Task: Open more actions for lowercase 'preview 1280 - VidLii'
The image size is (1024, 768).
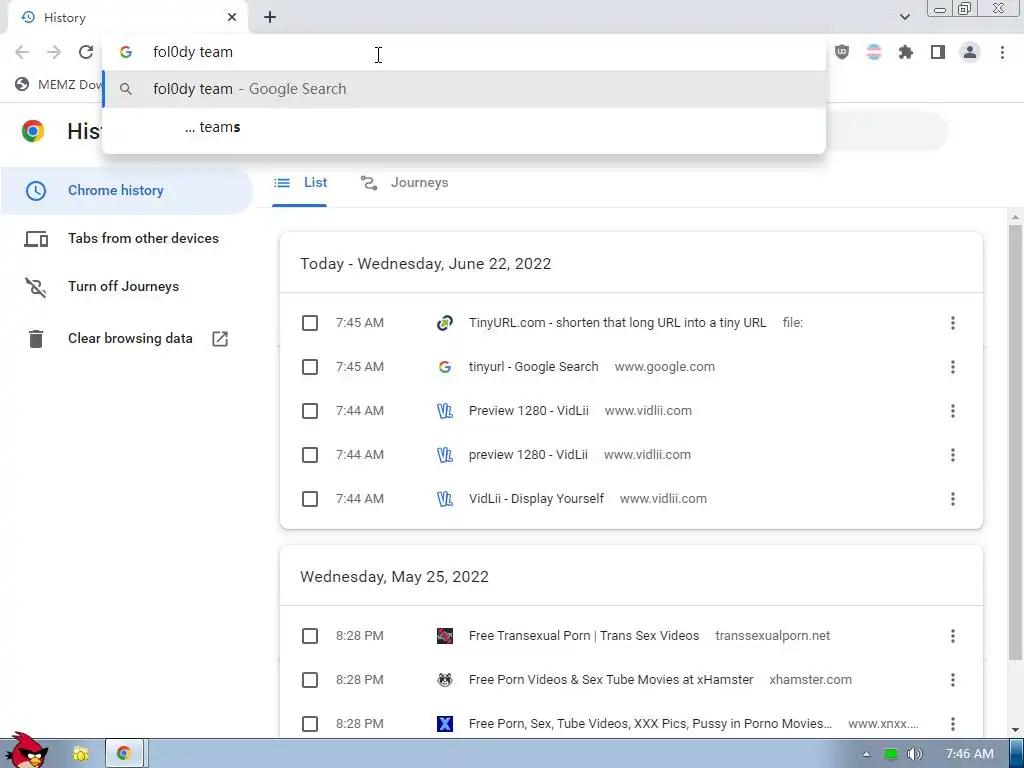Action: point(953,455)
